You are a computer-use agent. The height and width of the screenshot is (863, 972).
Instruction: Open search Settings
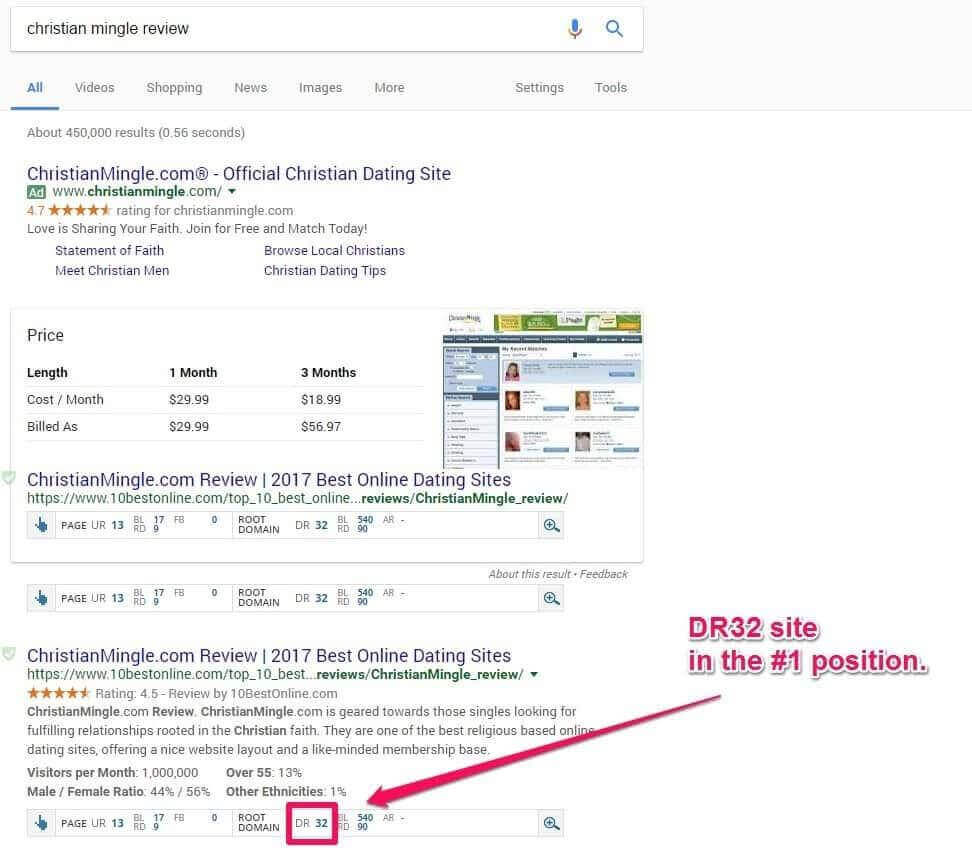pos(539,87)
